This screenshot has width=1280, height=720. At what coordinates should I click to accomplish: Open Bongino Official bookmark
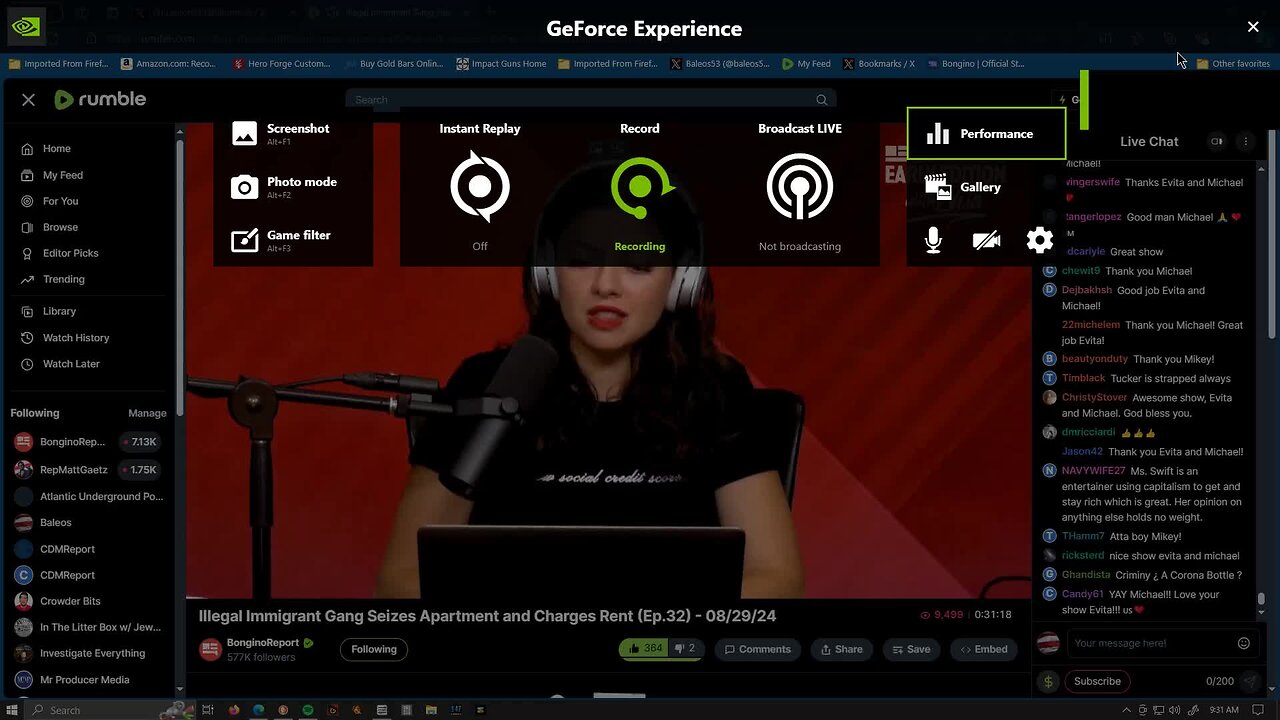coord(976,63)
